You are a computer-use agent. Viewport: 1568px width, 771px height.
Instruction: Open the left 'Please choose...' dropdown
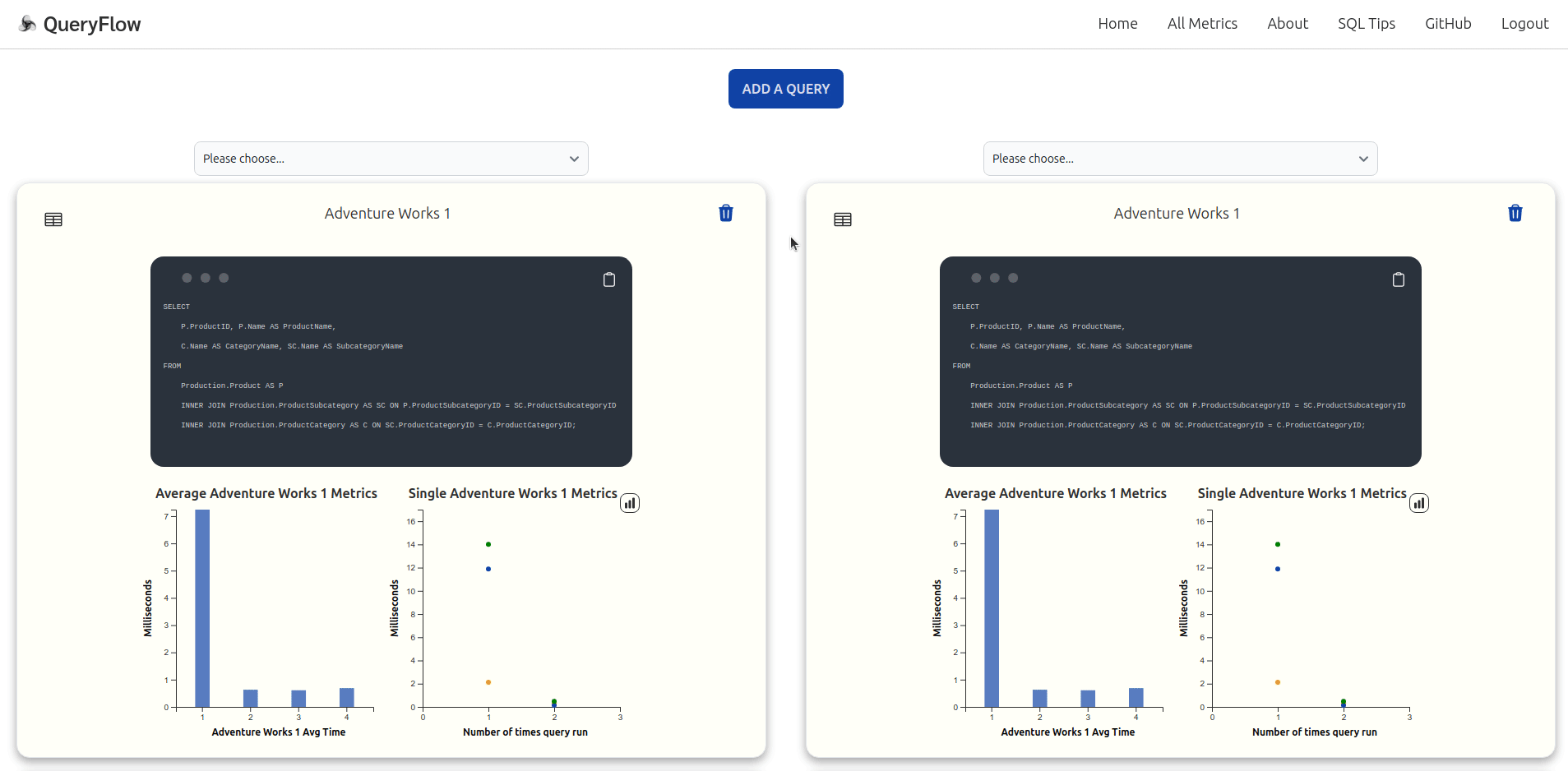(391, 159)
